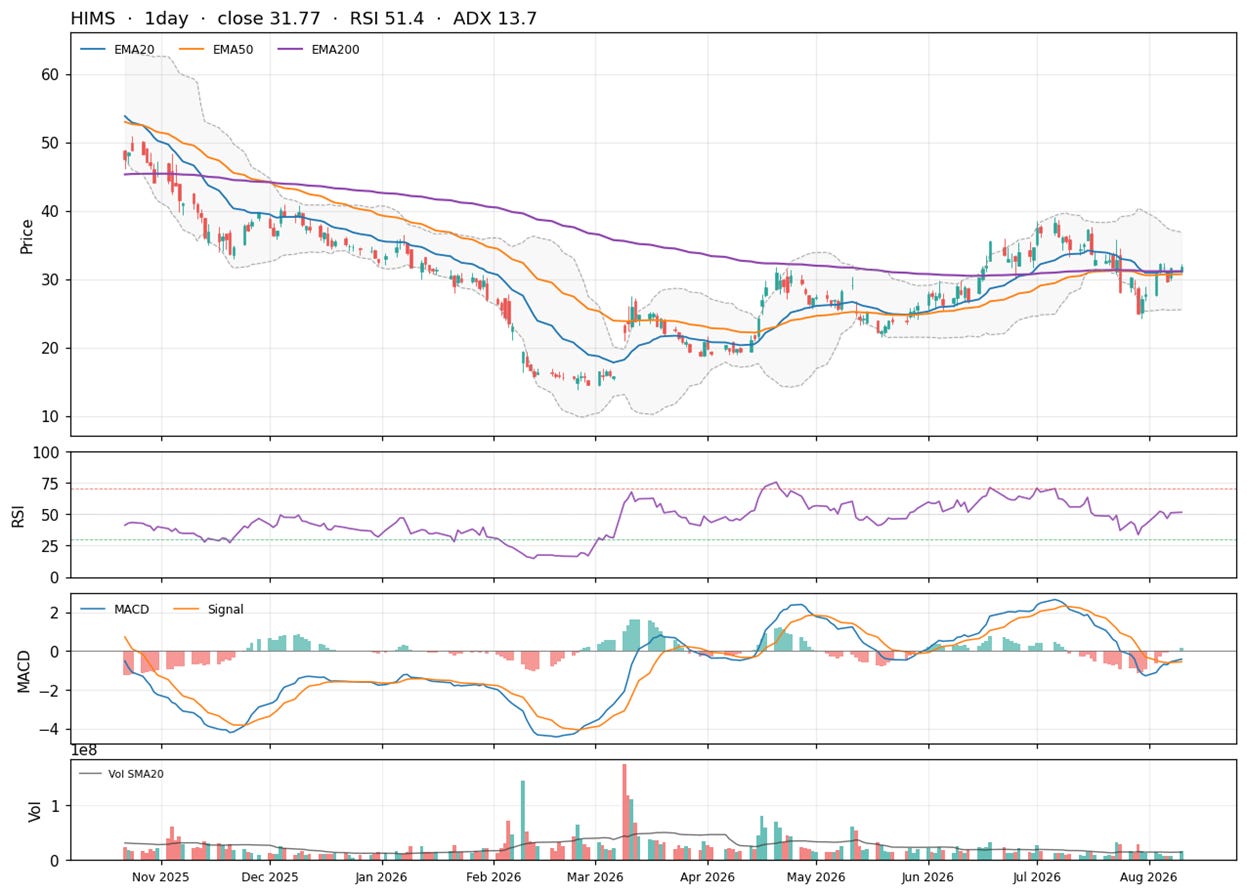Click the orange EMA50 legend line swatch
Image resolution: width=1247 pixels, height=894 pixels.
[x=192, y=49]
